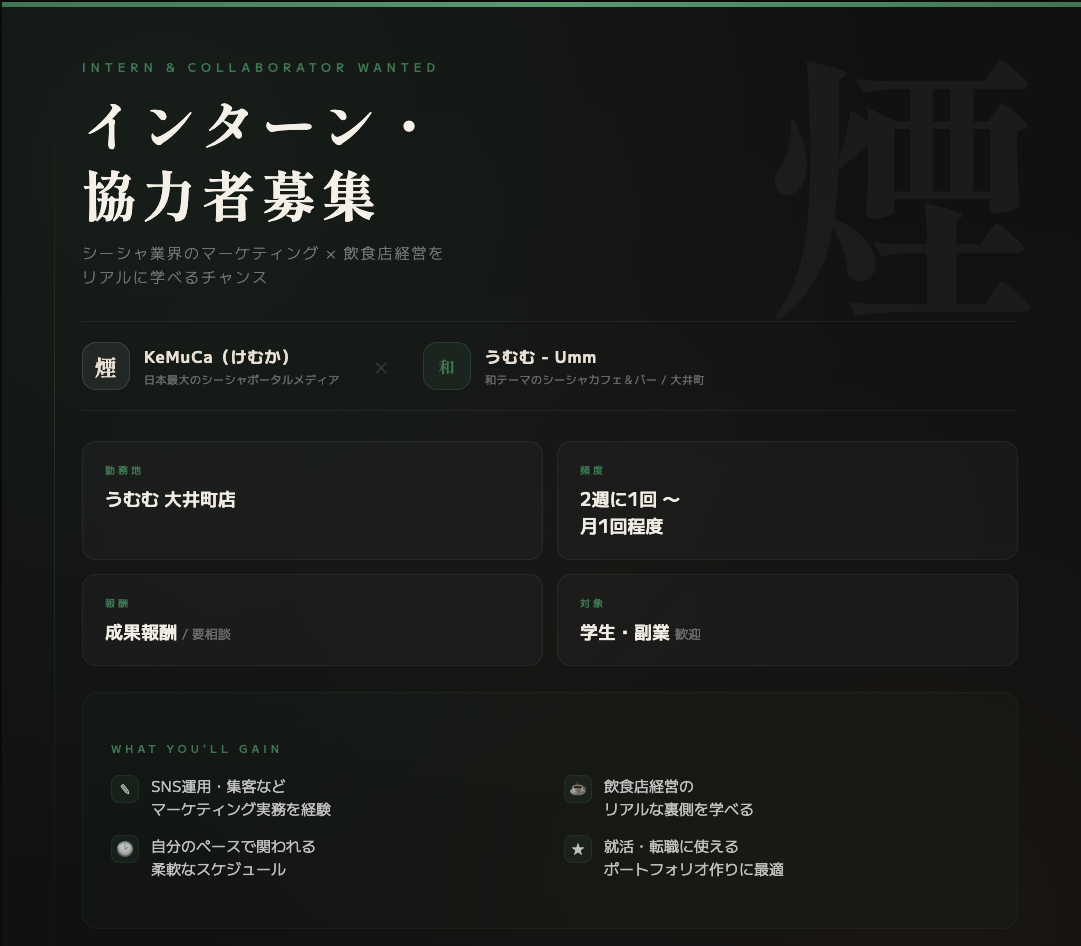Select the star icon beside 就活・転職に使える
This screenshot has width=1081, height=946.
577,849
